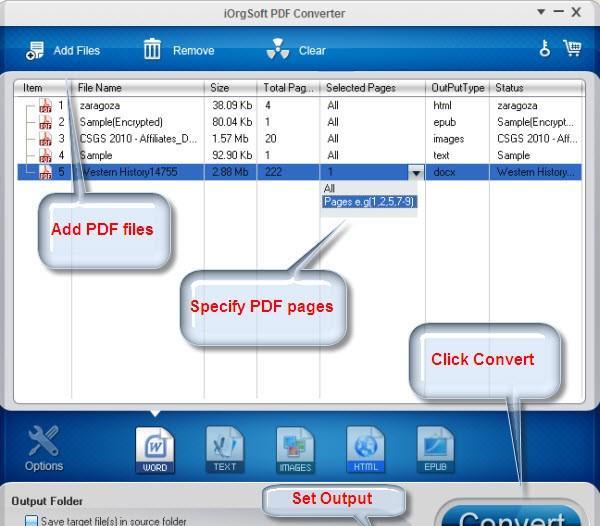This screenshot has width=600, height=526.
Task: Click size value 38.09 Kb
Action: point(232,105)
